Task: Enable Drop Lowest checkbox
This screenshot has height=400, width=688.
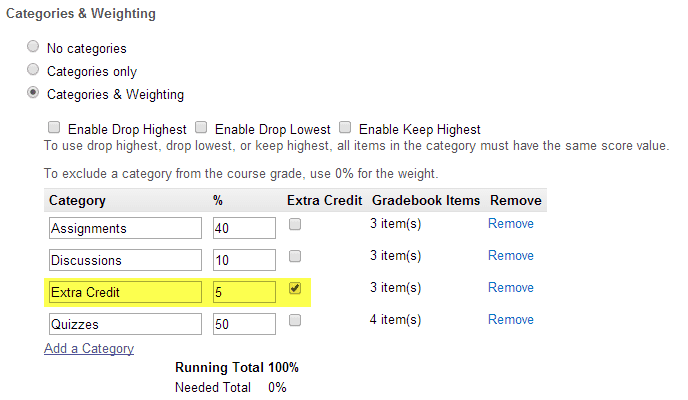Action: click(201, 127)
